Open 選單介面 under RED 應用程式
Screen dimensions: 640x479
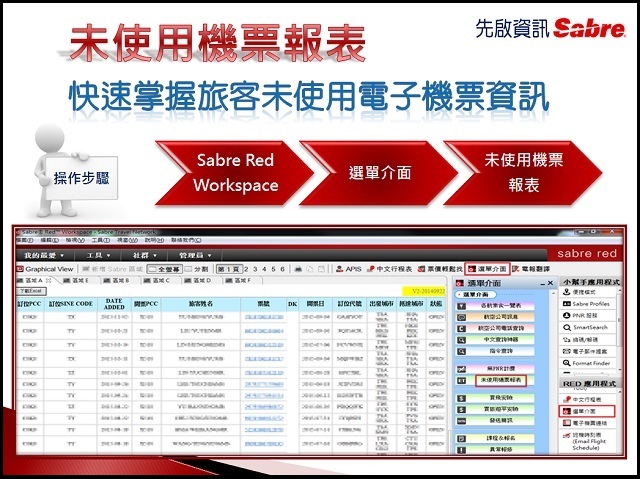pyautogui.click(x=587, y=411)
